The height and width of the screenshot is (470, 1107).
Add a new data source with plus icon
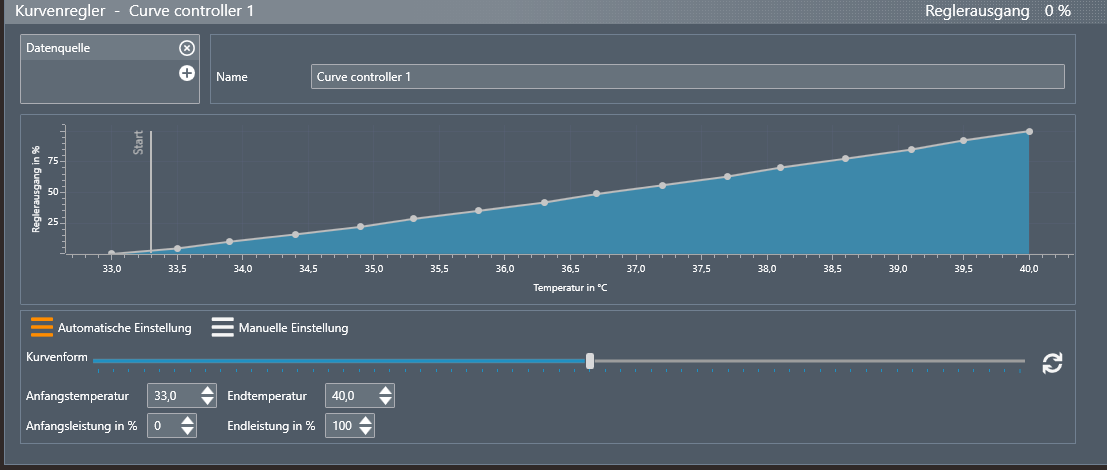coord(186,73)
